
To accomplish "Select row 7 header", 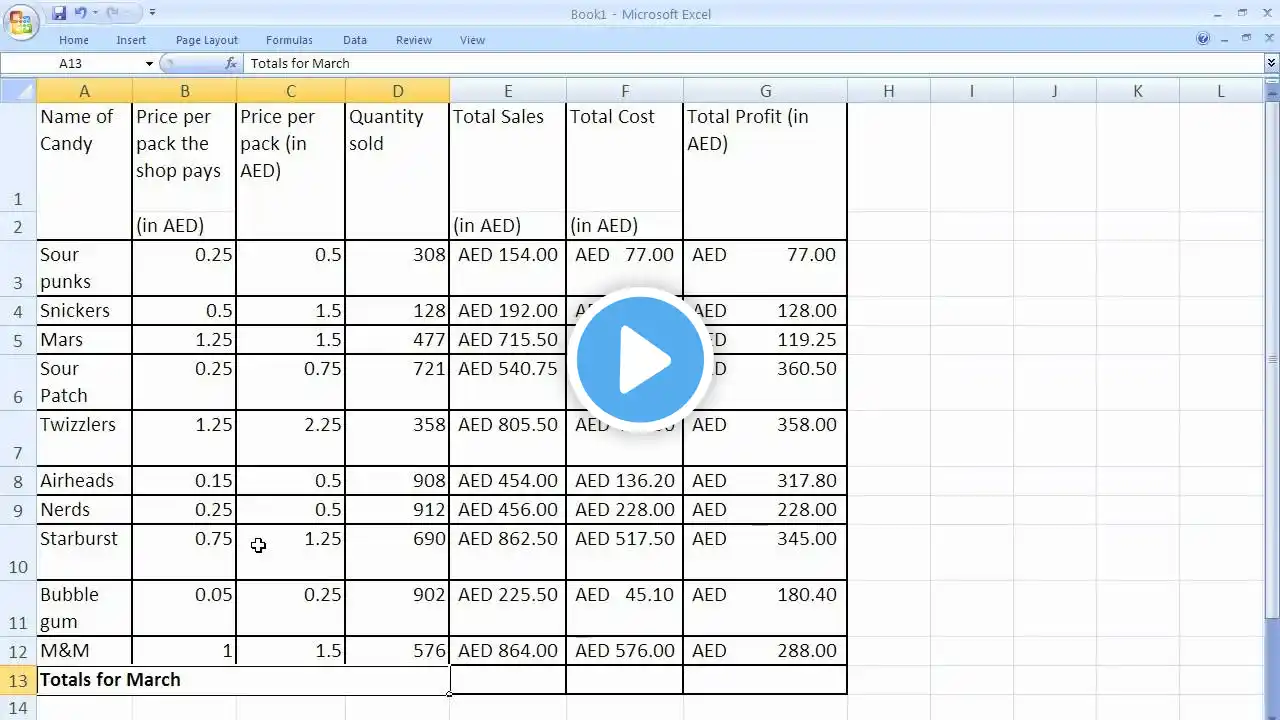I will pyautogui.click(x=18, y=438).
